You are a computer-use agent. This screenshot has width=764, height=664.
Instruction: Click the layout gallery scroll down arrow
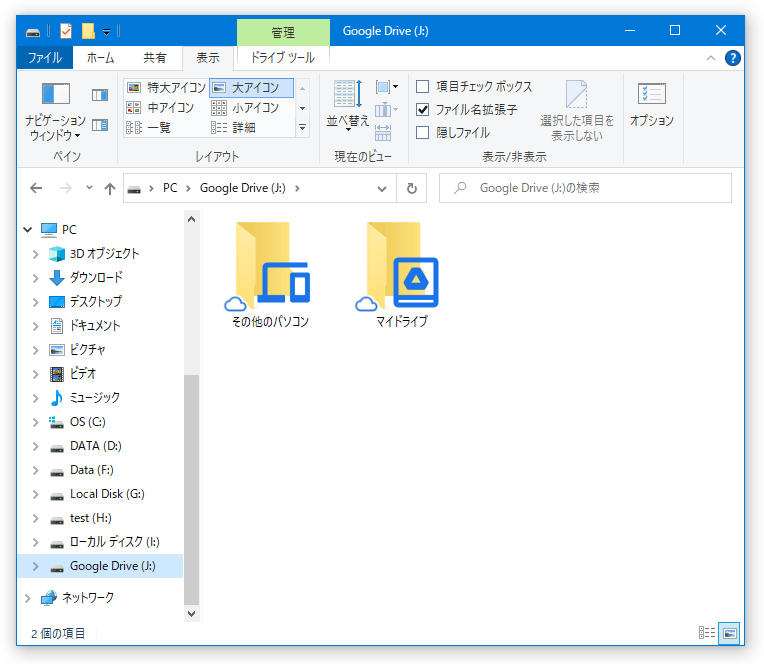click(302, 108)
